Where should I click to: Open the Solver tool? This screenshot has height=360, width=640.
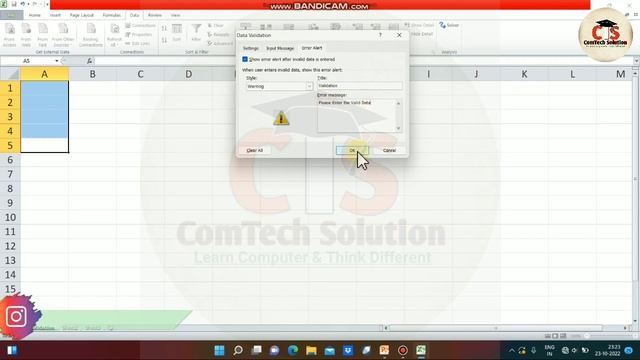(449, 25)
